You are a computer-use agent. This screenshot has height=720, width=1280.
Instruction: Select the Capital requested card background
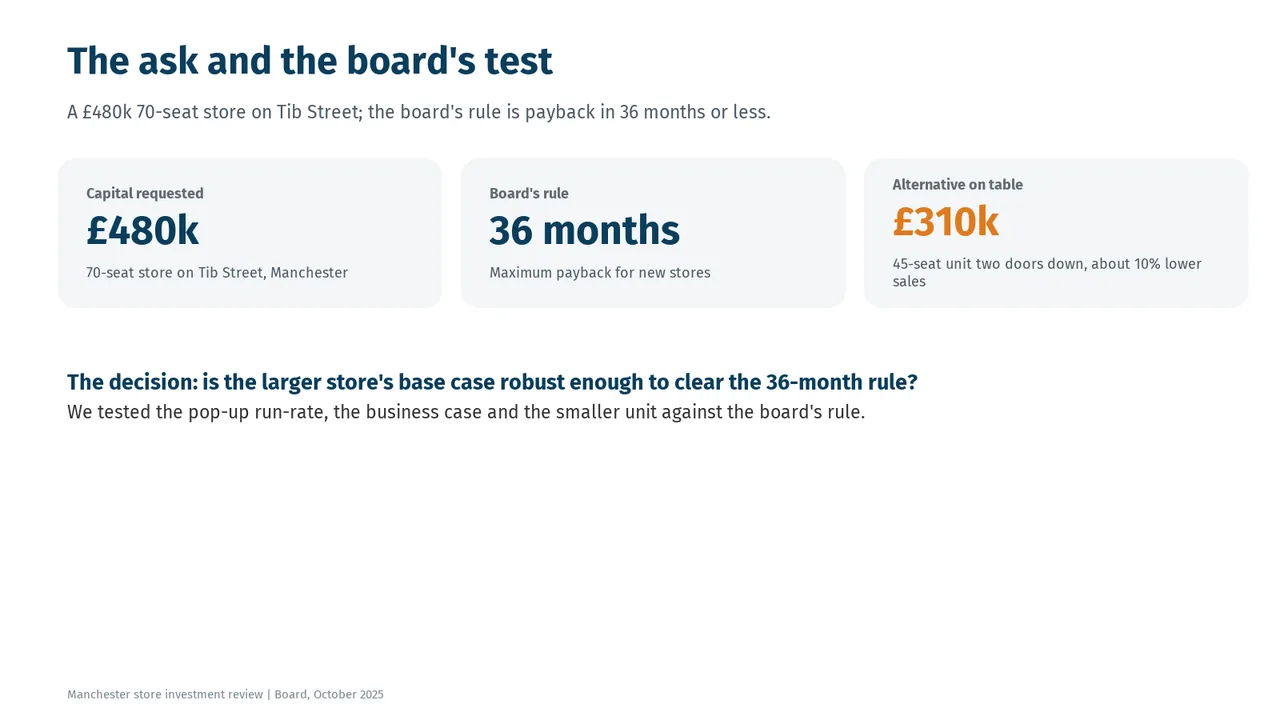[x=250, y=233]
